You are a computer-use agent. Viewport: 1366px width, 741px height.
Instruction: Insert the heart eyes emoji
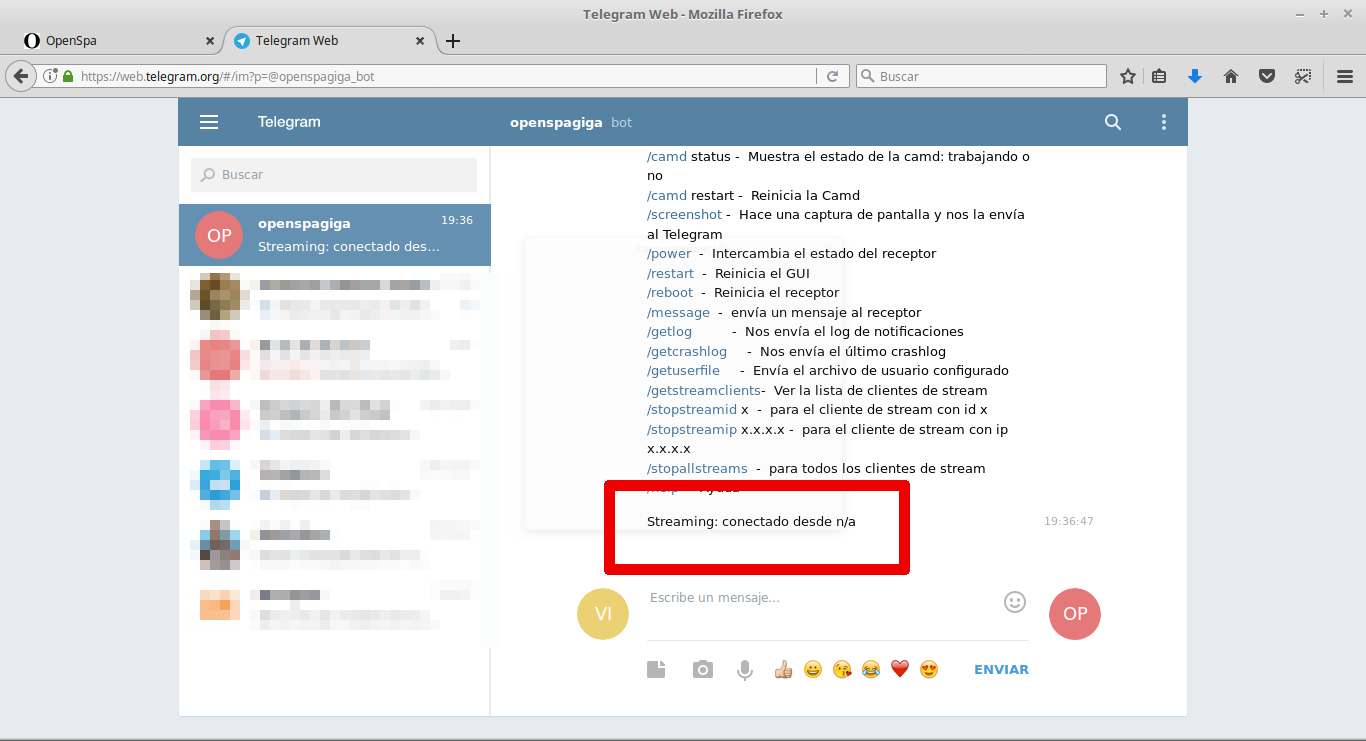click(929, 670)
